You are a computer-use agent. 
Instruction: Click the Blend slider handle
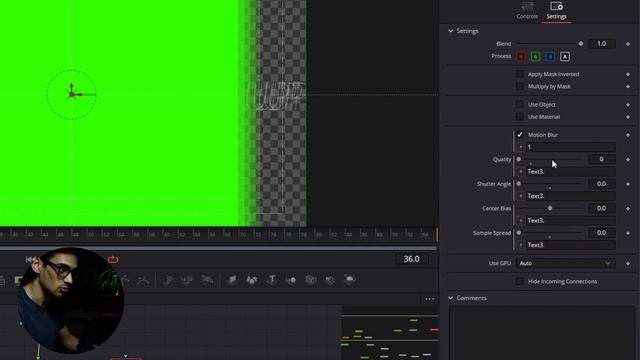[581, 44]
